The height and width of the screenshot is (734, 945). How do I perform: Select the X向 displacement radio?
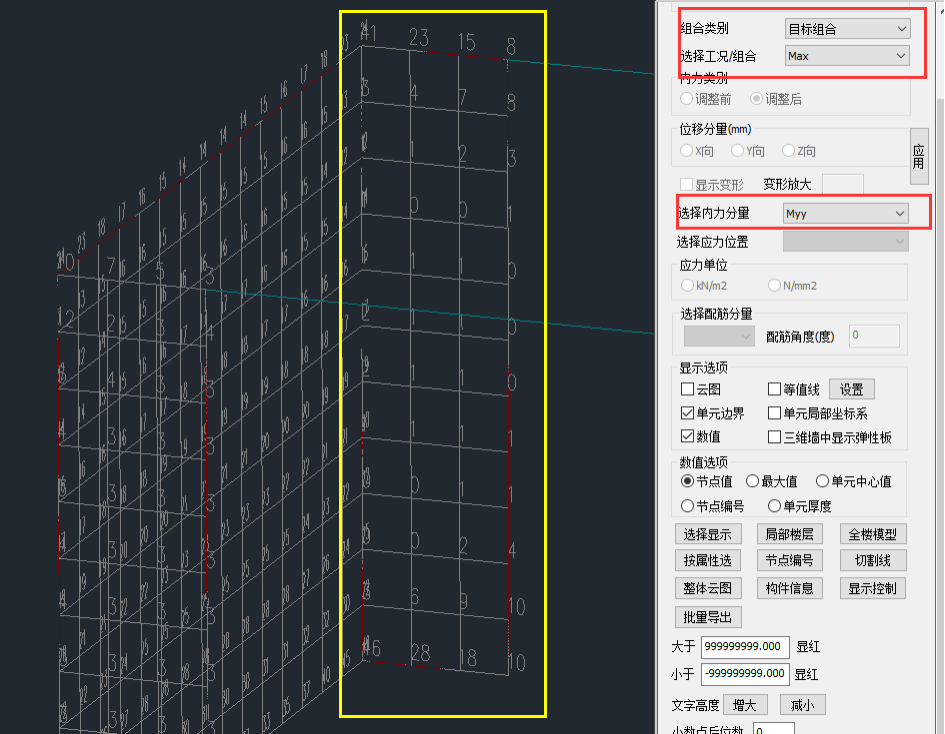point(686,151)
